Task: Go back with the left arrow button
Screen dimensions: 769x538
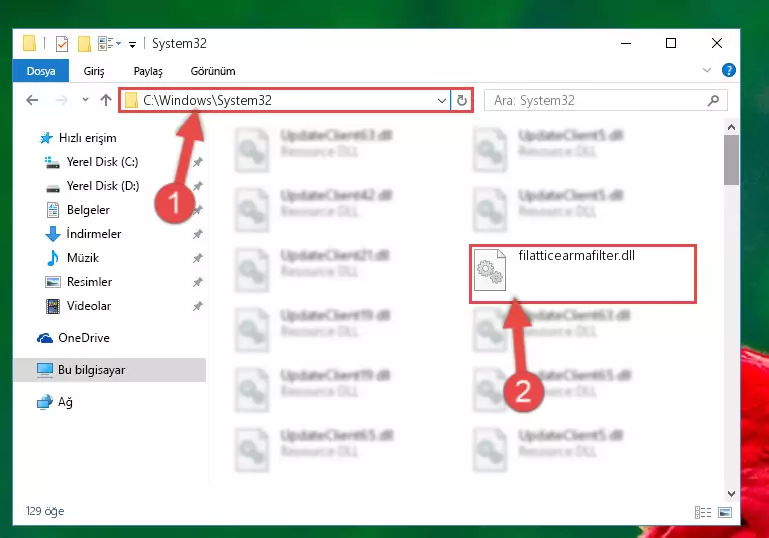Action: pyautogui.click(x=32, y=100)
